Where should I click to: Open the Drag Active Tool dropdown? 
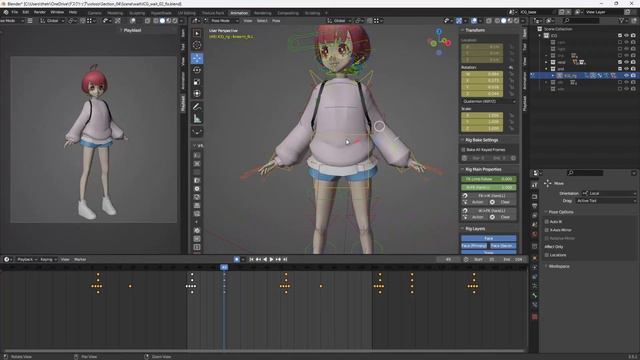(606, 201)
